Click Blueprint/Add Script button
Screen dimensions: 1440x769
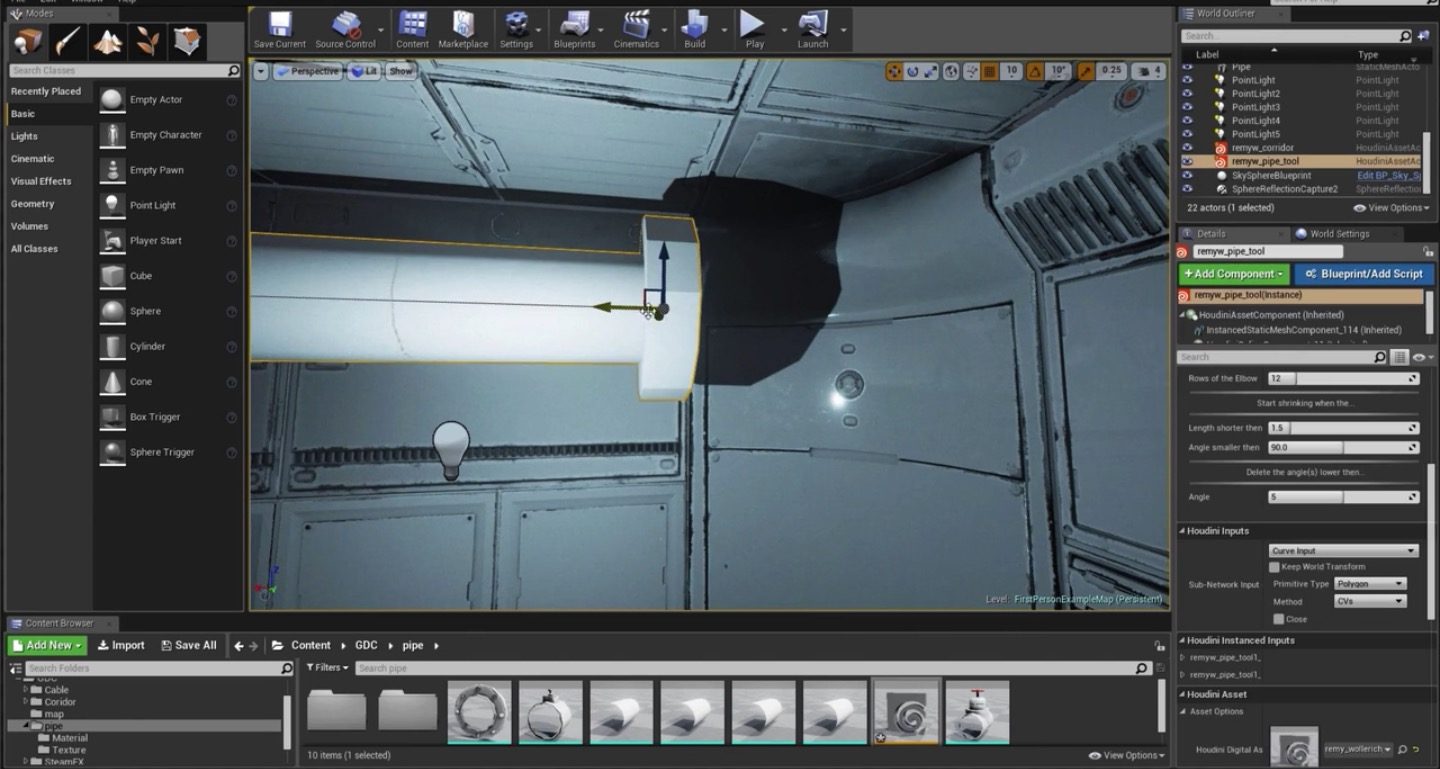tap(1362, 274)
